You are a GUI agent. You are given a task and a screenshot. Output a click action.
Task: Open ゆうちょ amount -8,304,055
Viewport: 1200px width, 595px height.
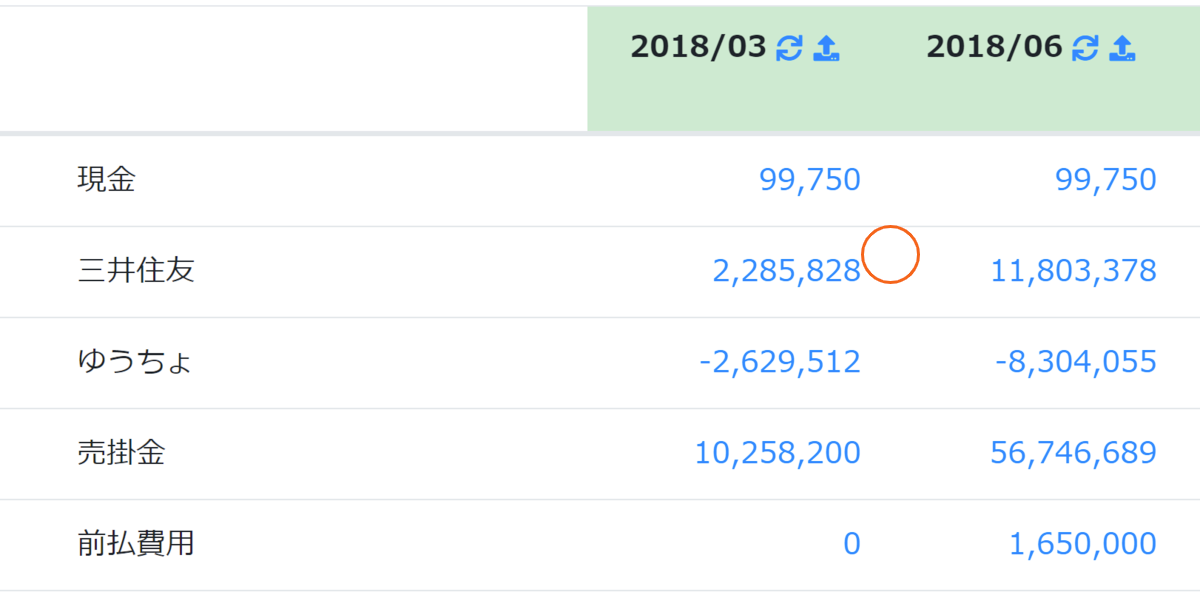[1076, 362]
